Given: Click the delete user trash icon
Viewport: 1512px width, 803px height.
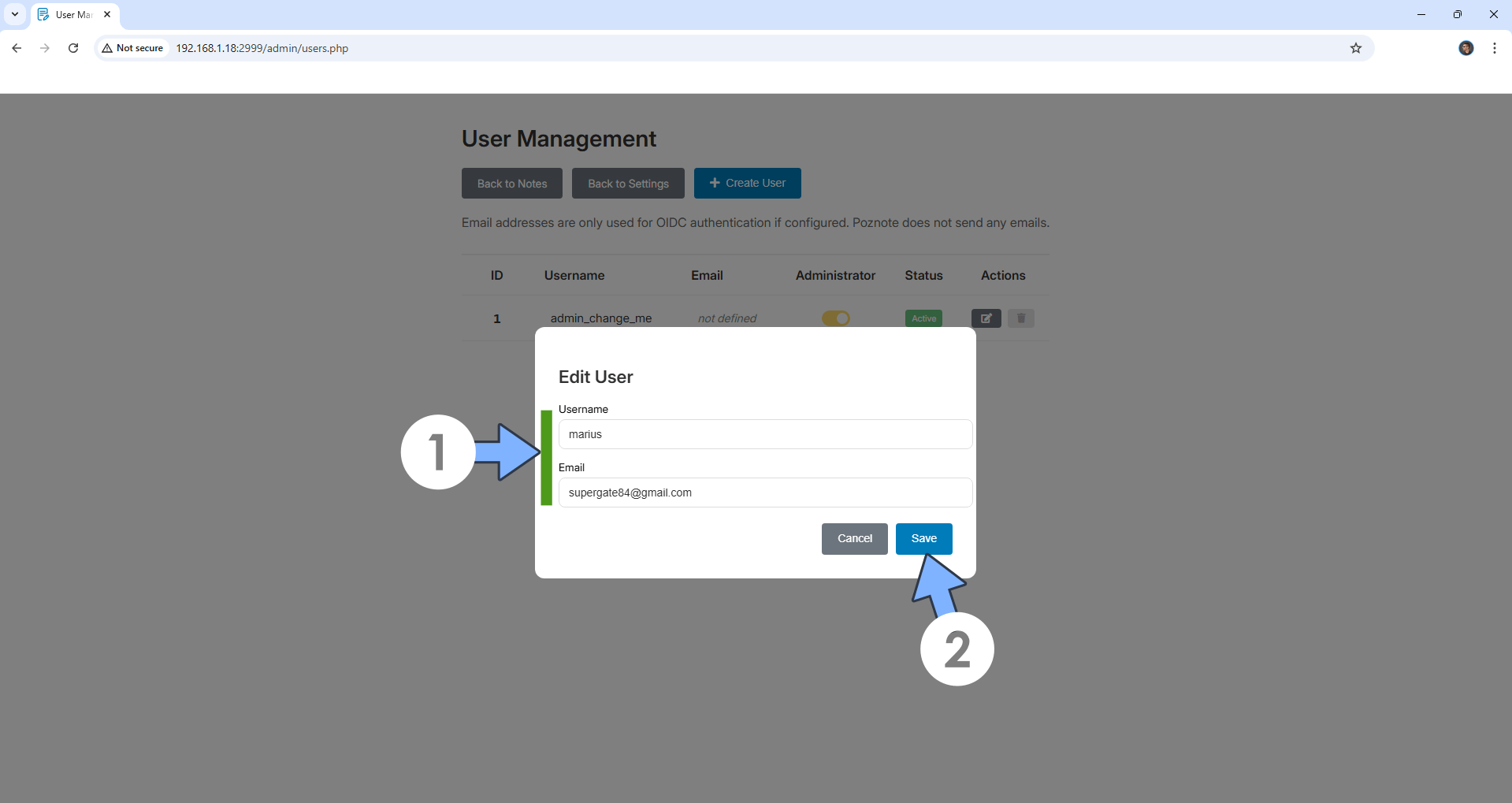Looking at the screenshot, I should (1021, 318).
